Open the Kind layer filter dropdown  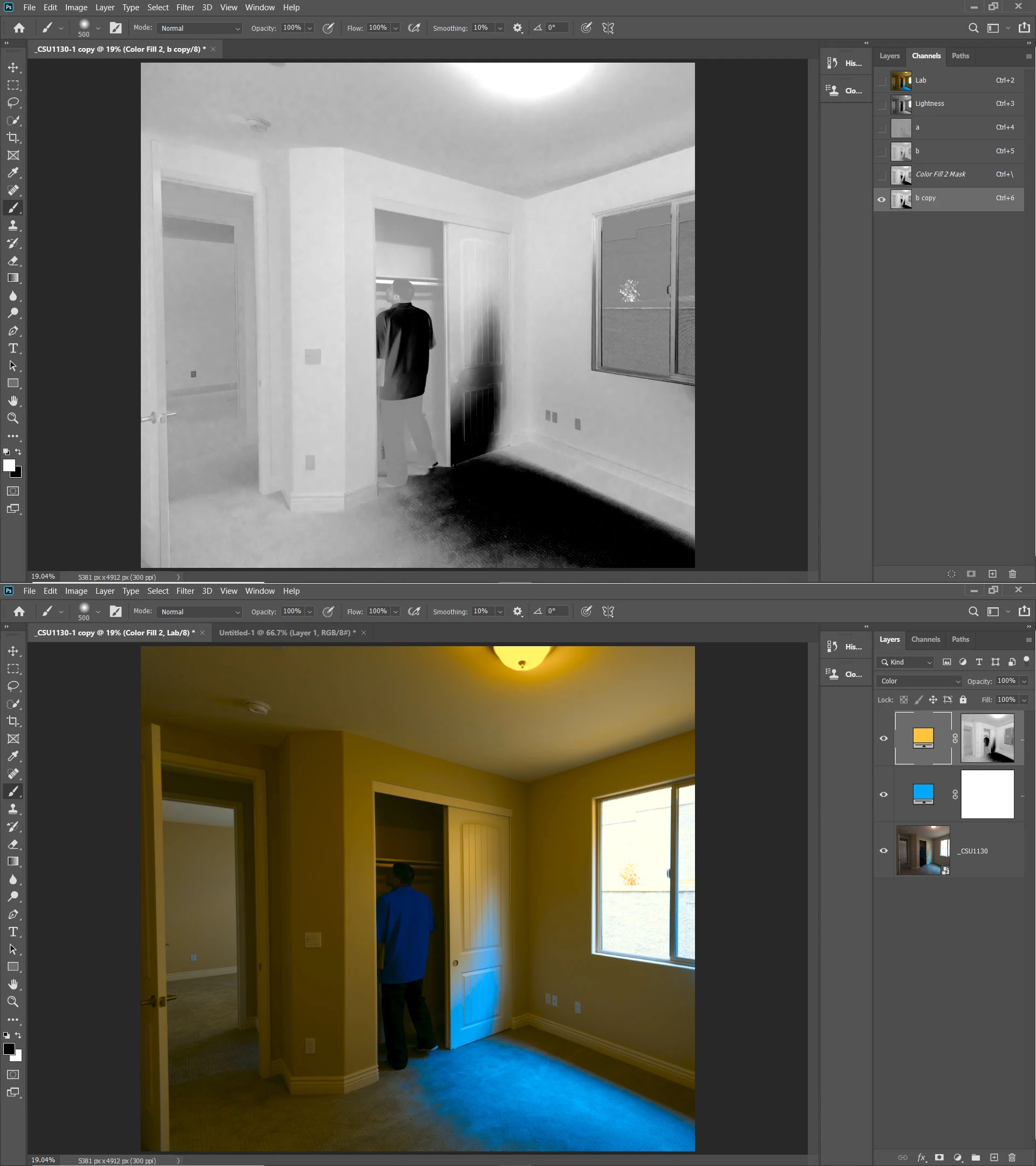coord(905,662)
